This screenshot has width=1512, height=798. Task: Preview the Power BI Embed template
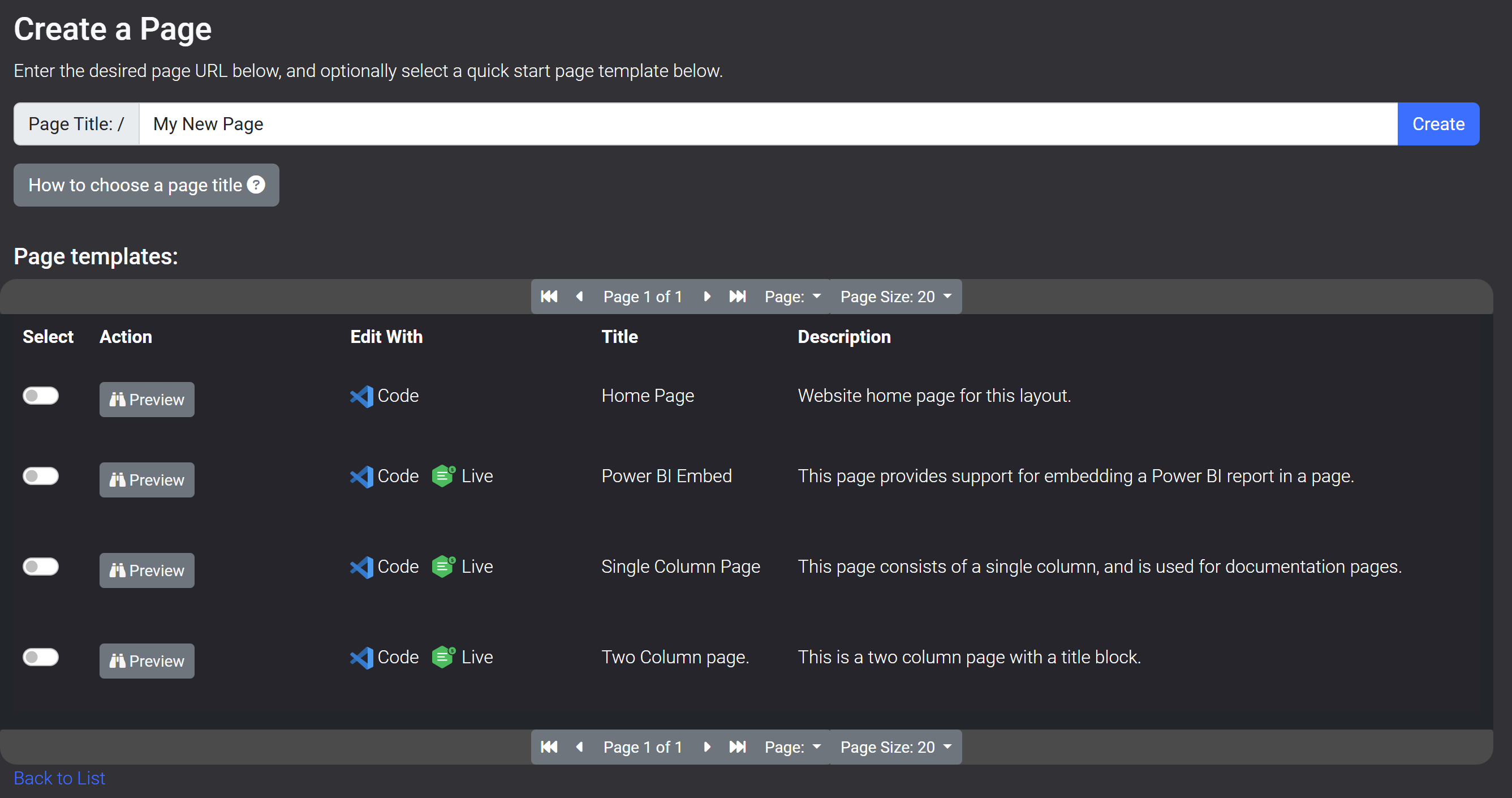click(147, 480)
